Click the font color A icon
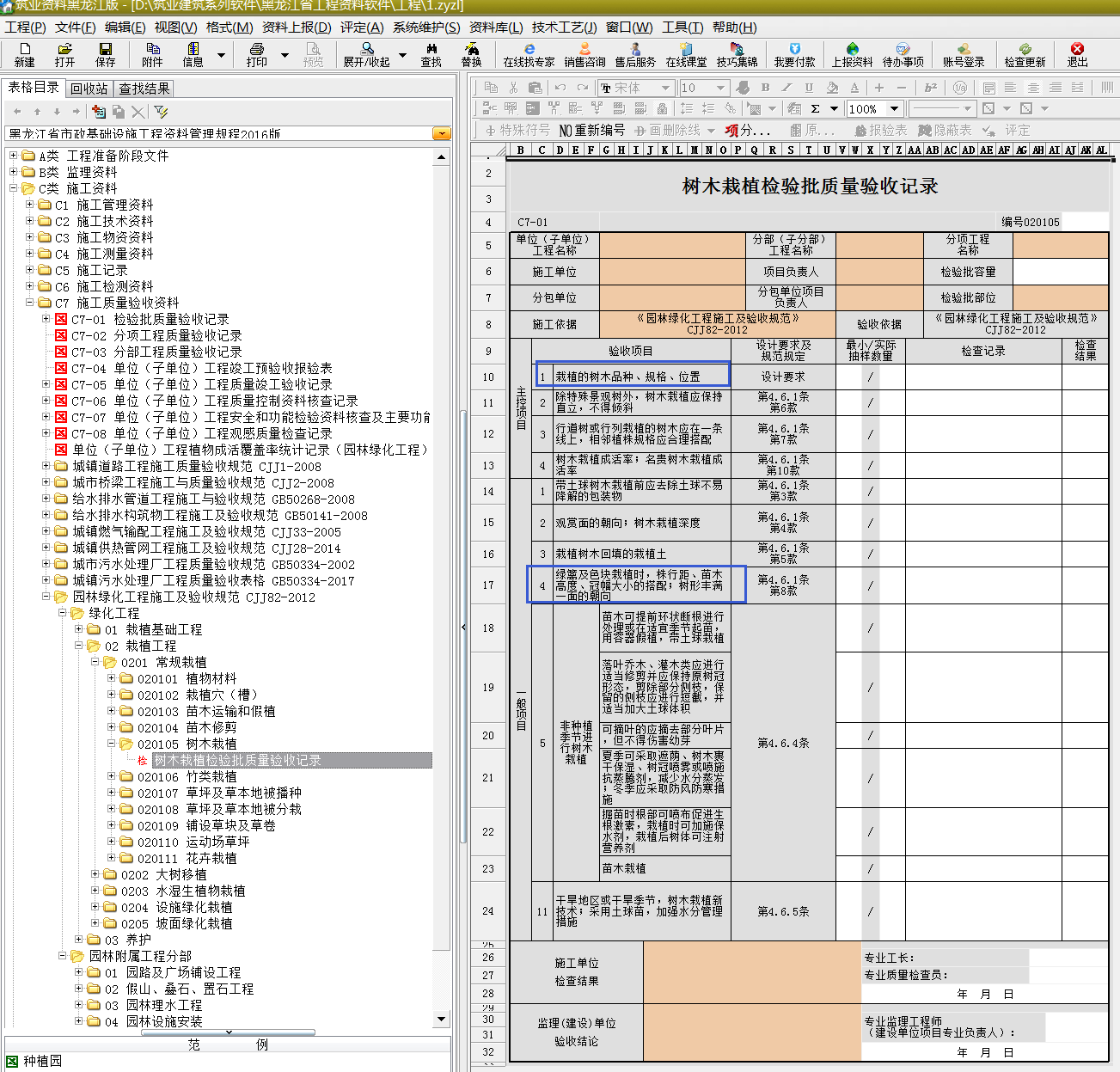The image size is (1120, 1072). [x=854, y=88]
